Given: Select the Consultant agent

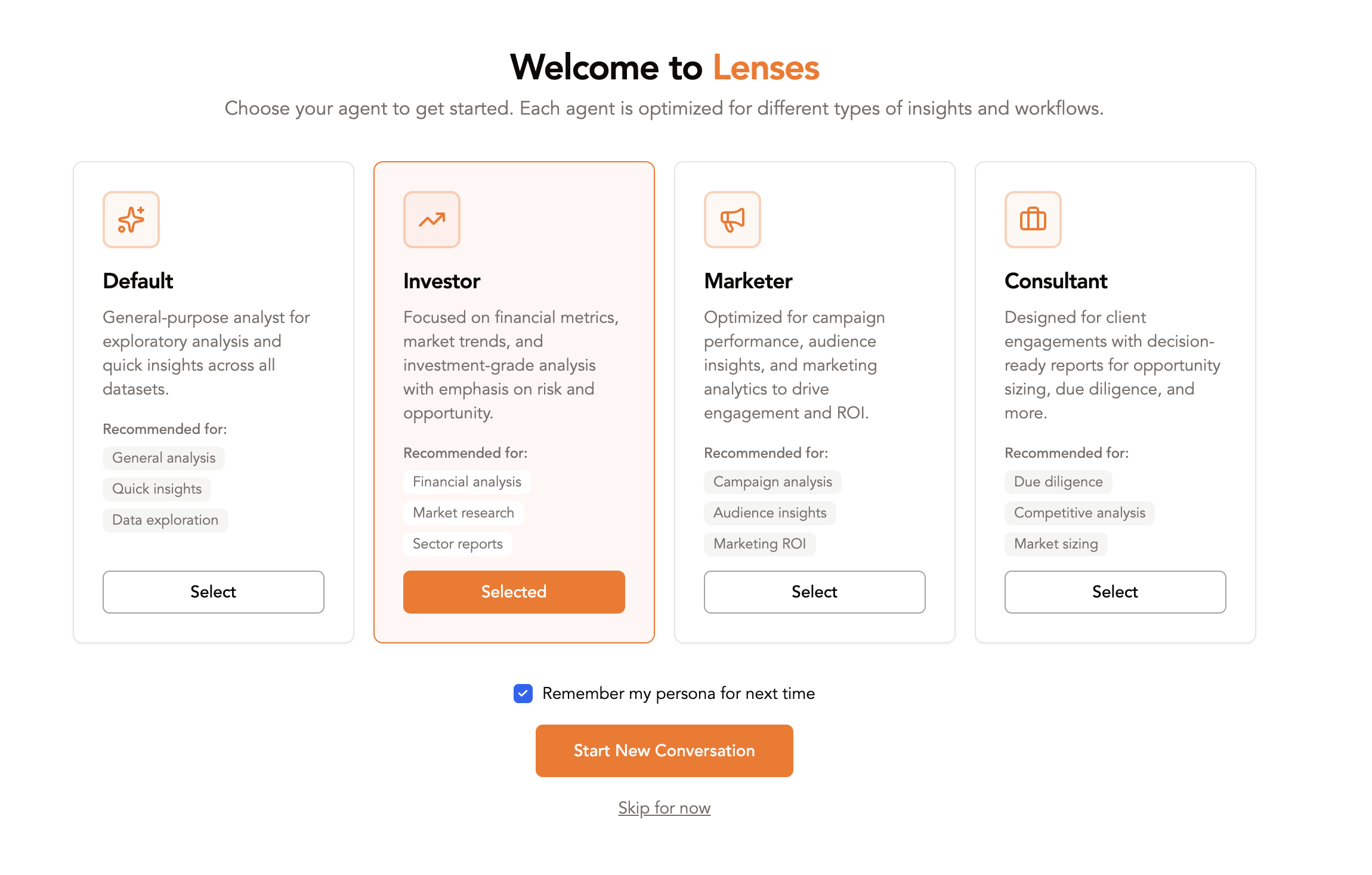Looking at the screenshot, I should pyautogui.click(x=1115, y=592).
